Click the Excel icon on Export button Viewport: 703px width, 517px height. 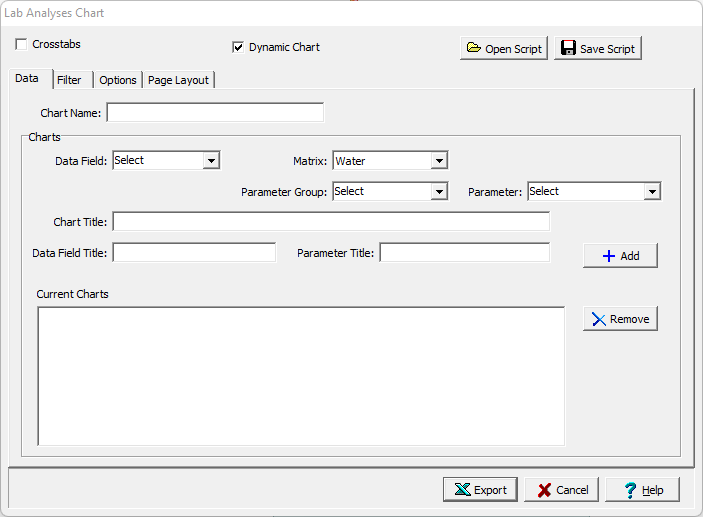[x=462, y=490]
